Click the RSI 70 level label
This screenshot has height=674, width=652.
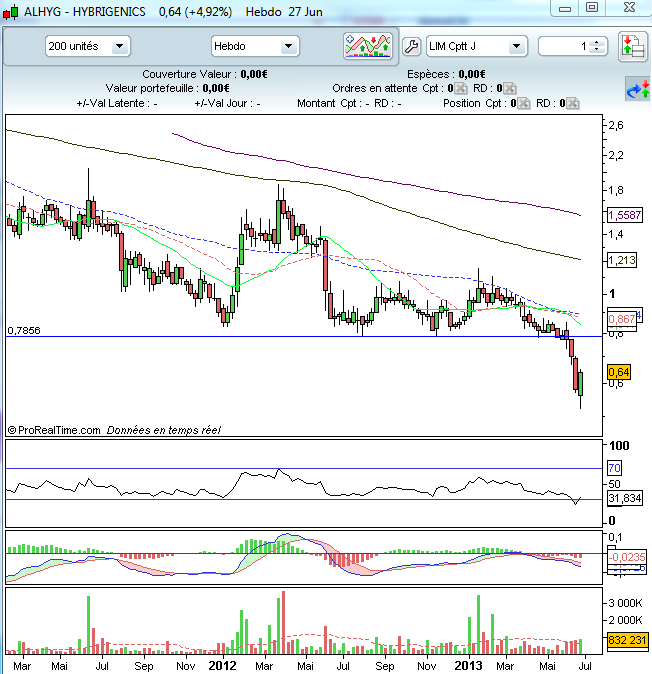click(x=614, y=468)
